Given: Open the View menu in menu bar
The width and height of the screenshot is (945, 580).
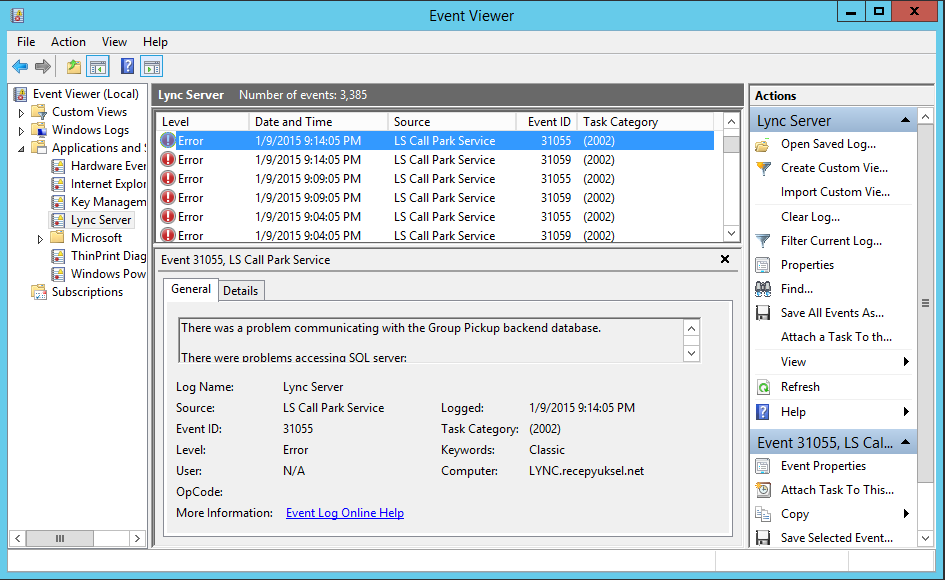Looking at the screenshot, I should tap(114, 42).
